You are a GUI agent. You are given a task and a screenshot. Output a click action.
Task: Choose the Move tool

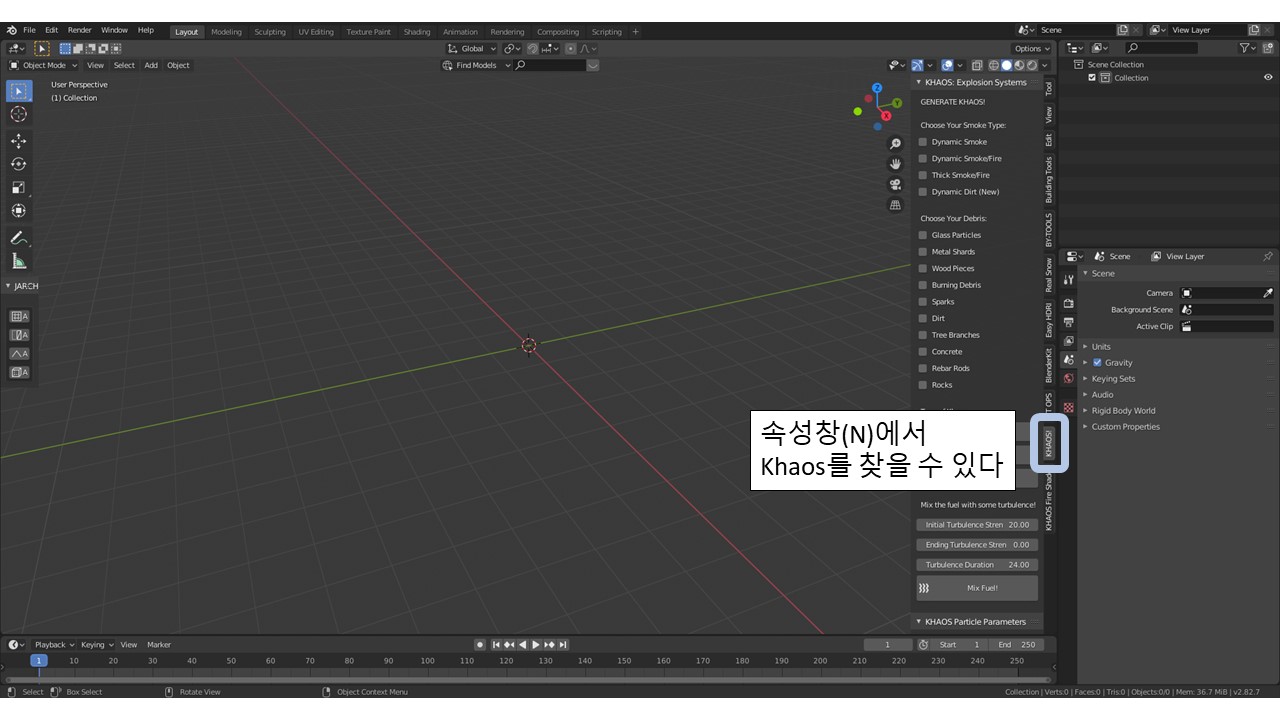coord(19,141)
